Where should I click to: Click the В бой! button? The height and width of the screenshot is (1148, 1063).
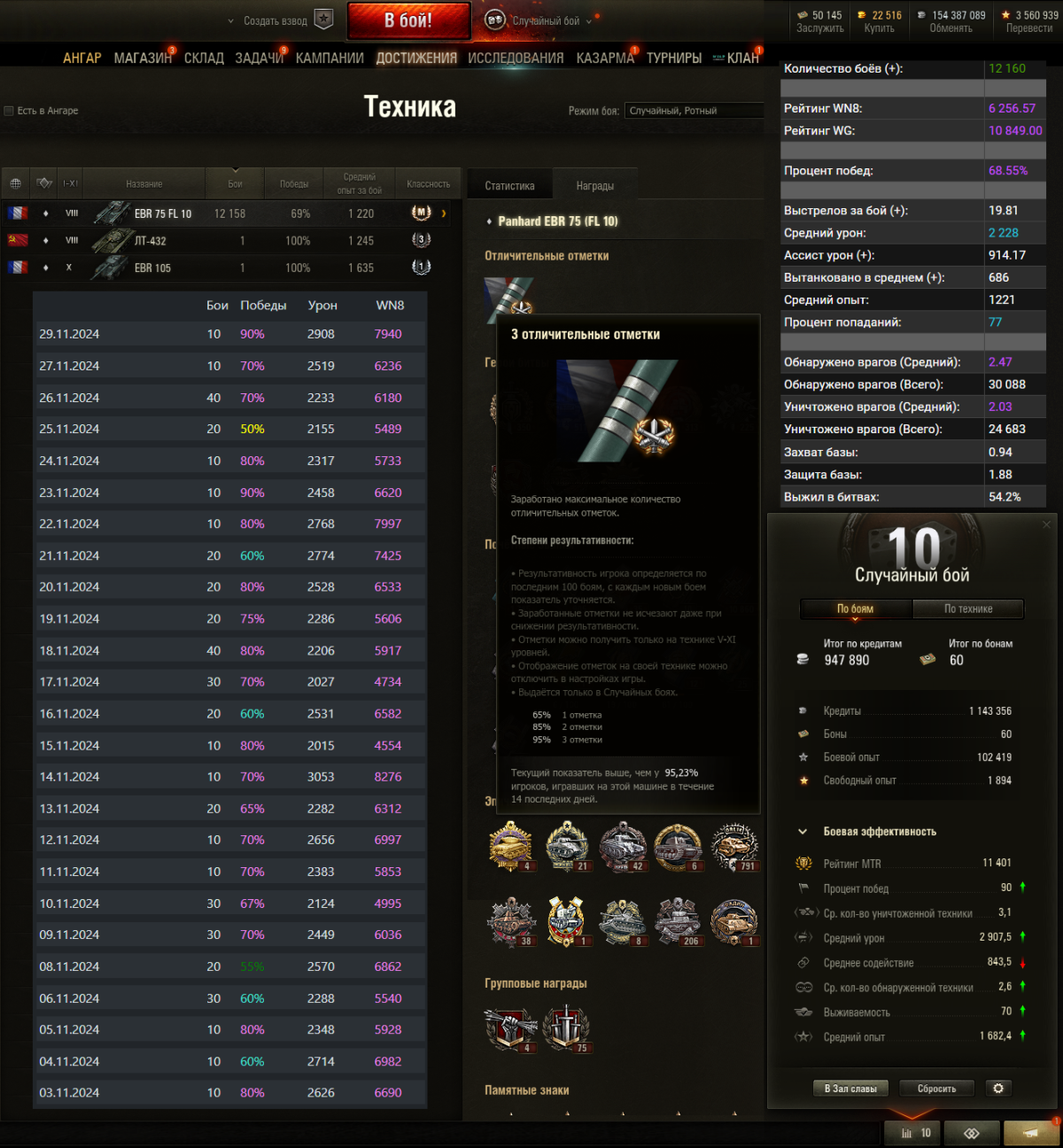point(408,20)
